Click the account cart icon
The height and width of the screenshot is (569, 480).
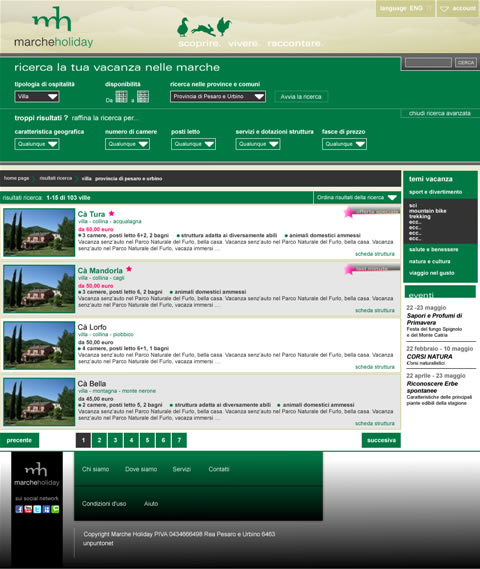(x=444, y=8)
